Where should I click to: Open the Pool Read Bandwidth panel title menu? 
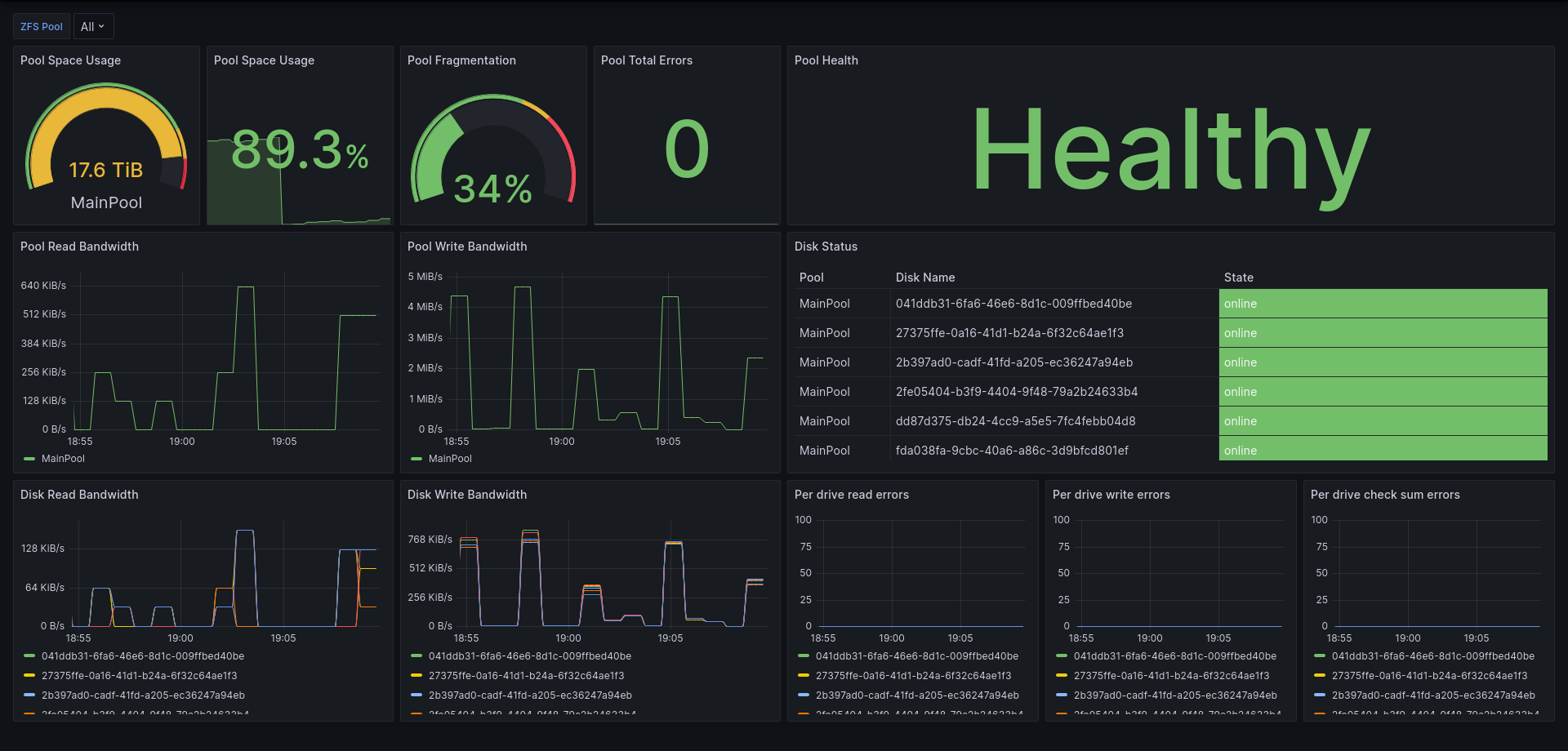tap(79, 247)
